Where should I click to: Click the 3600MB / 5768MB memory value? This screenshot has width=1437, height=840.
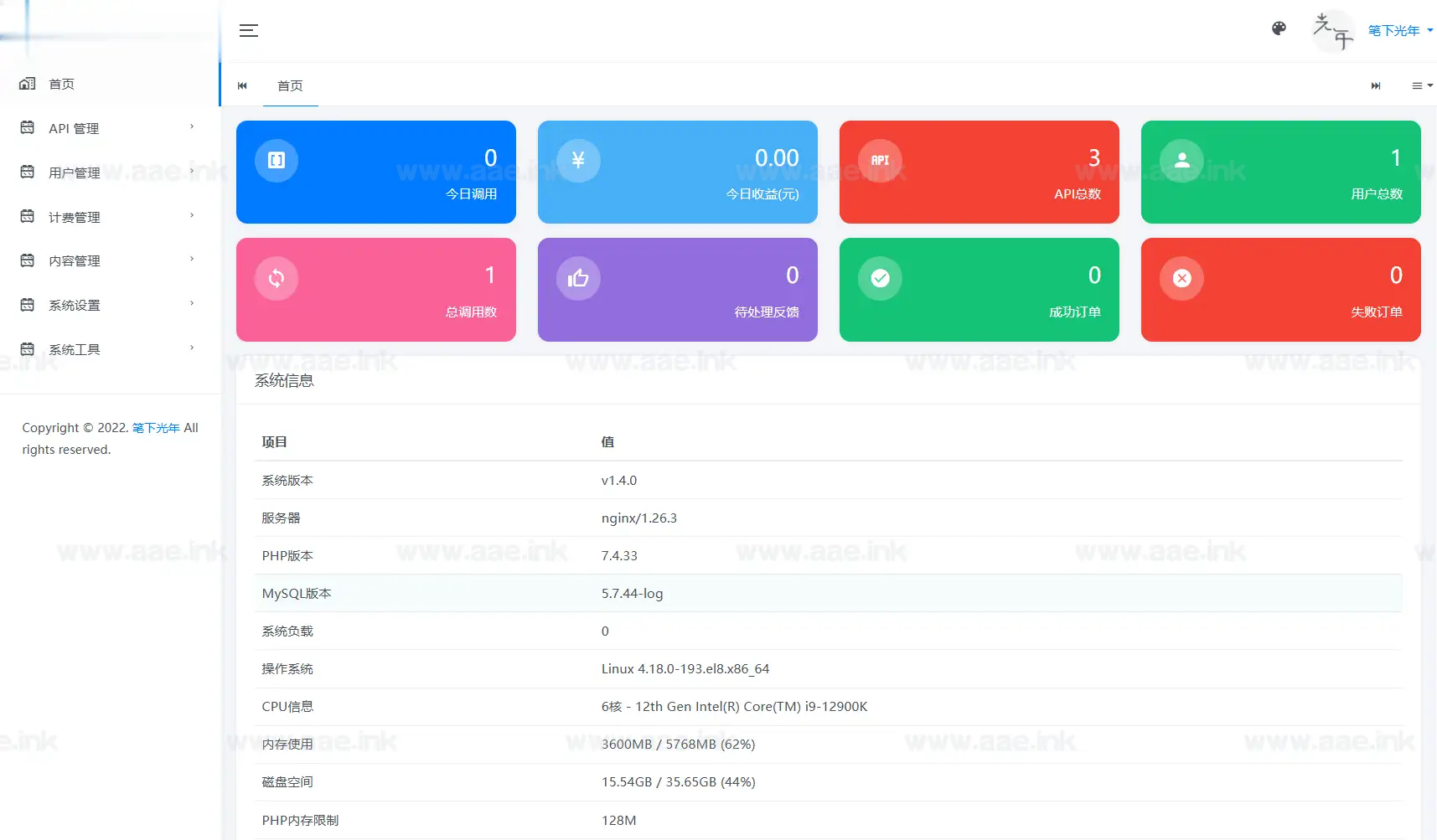pyautogui.click(x=678, y=745)
